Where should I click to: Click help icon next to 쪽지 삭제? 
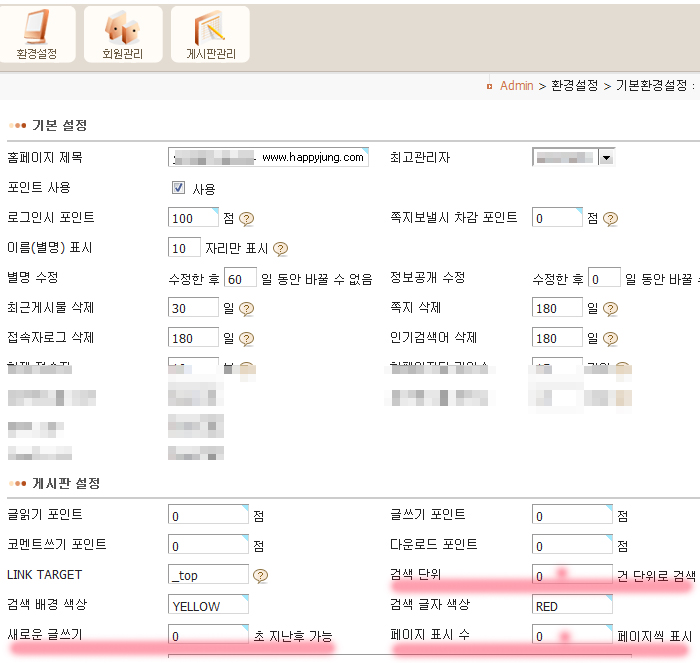(610, 309)
